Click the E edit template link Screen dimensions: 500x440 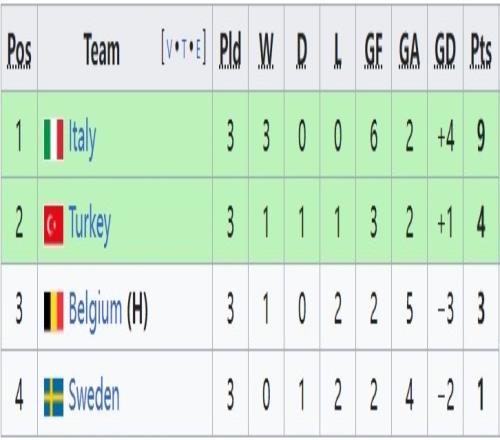click(198, 50)
